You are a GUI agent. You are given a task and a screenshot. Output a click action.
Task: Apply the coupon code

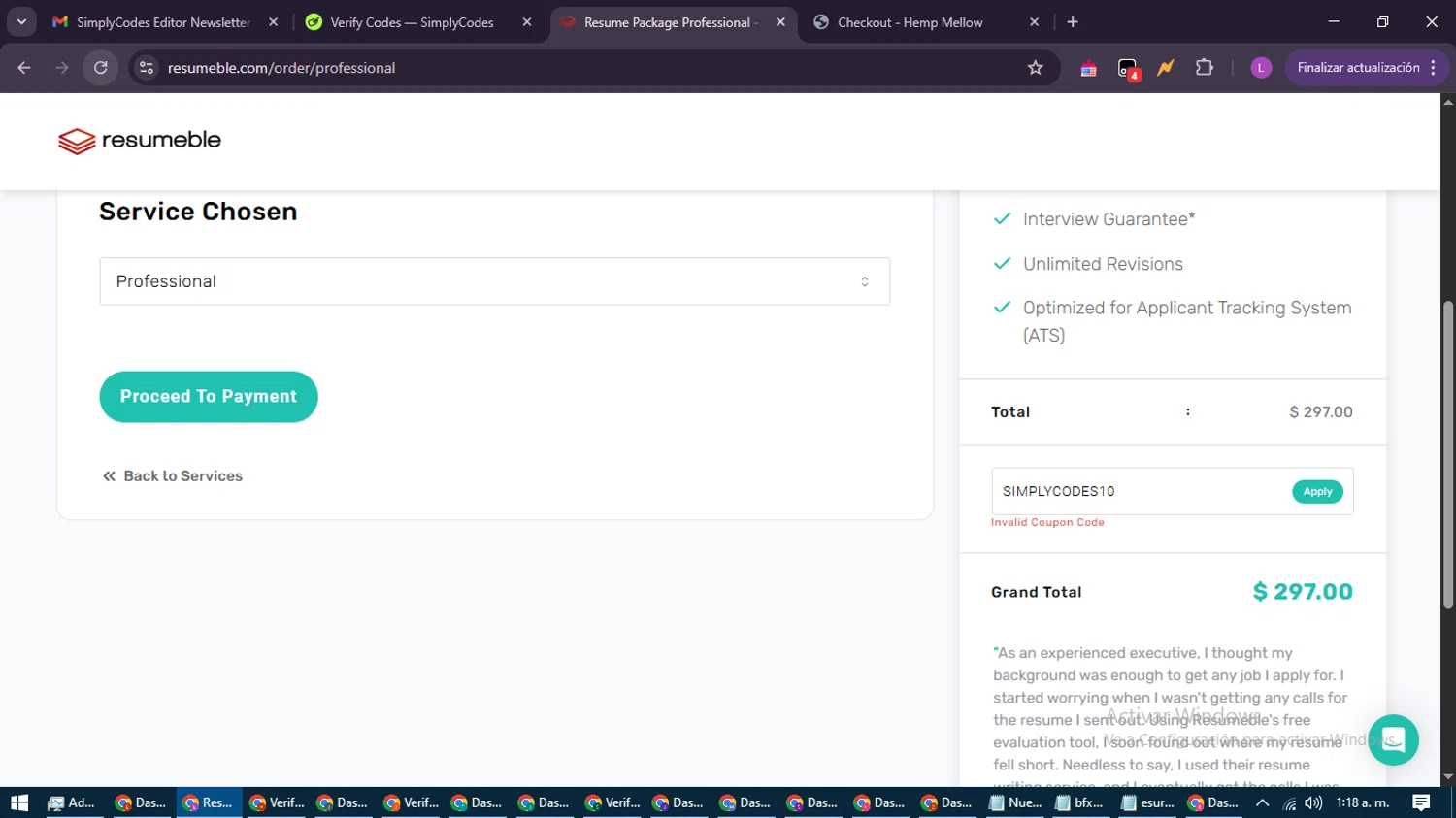tap(1317, 492)
